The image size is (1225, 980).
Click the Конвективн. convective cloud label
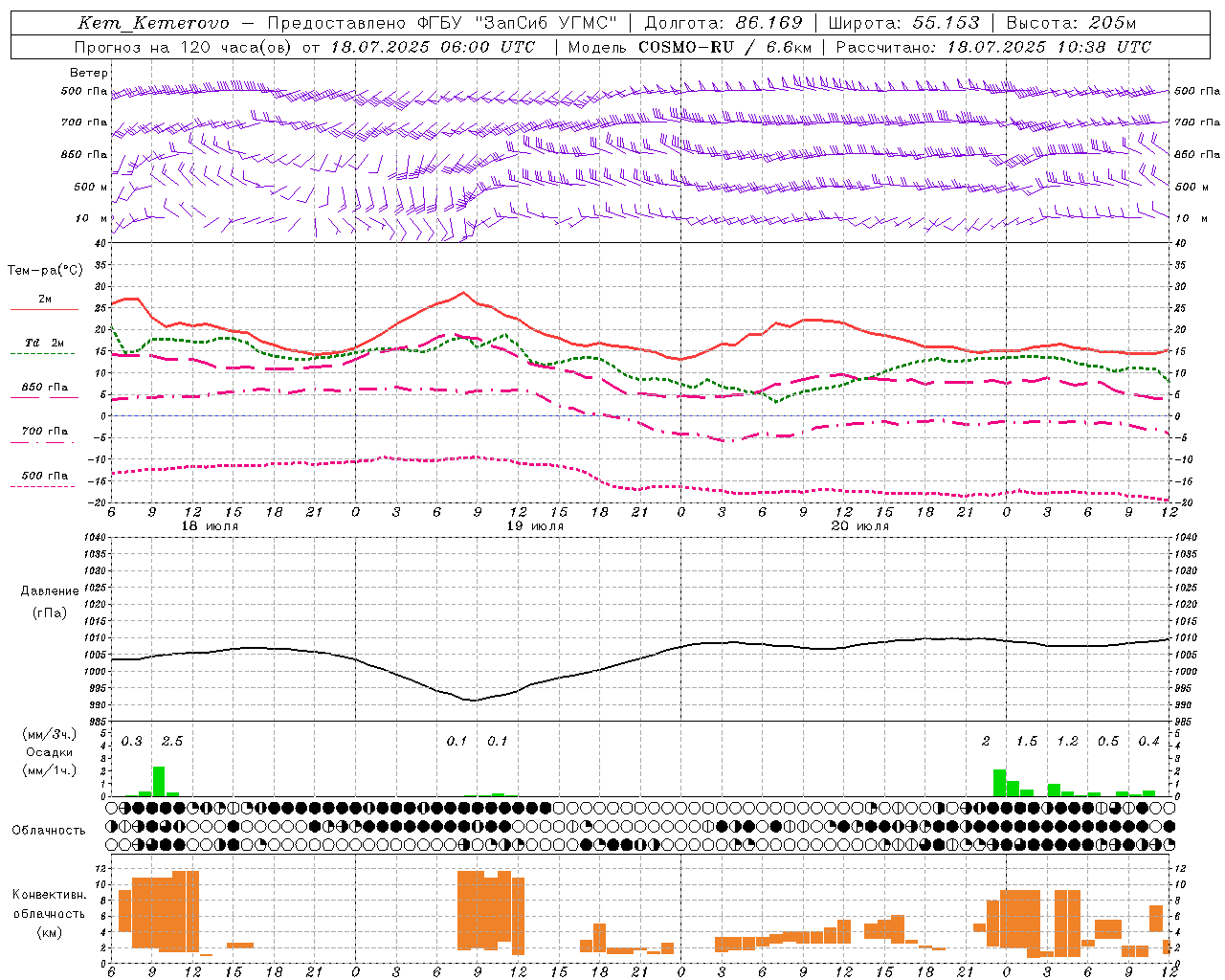50,895
